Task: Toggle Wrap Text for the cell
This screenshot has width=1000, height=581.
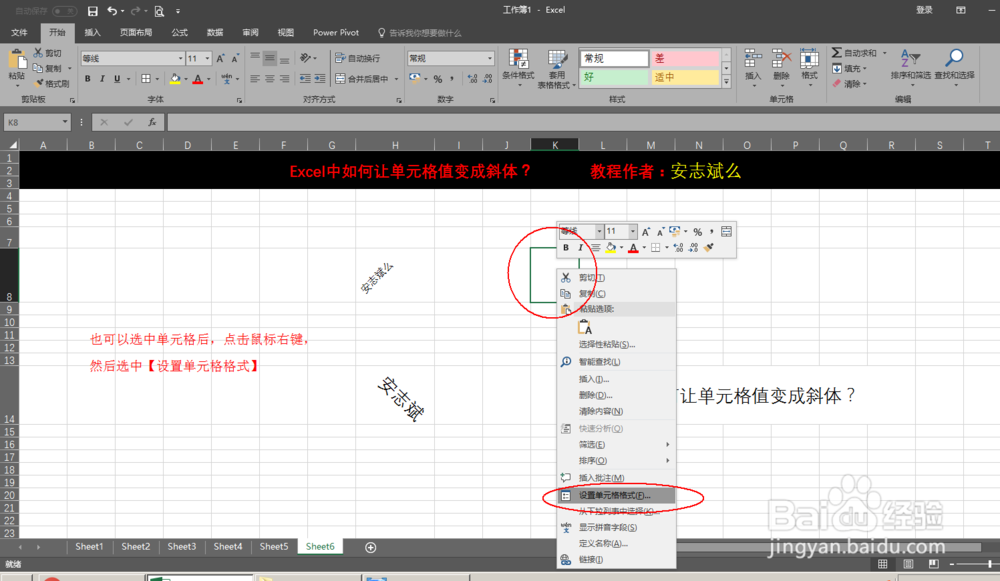Action: pos(362,57)
